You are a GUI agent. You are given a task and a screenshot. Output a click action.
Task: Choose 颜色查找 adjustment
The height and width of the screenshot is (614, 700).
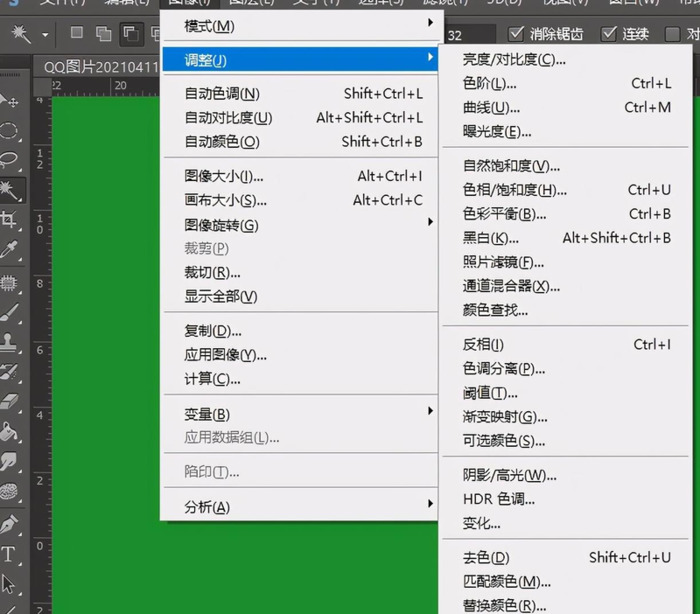pos(565,310)
